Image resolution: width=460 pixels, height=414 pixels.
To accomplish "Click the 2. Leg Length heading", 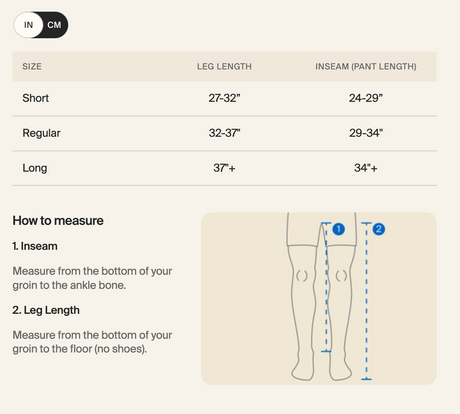I will coord(46,310).
